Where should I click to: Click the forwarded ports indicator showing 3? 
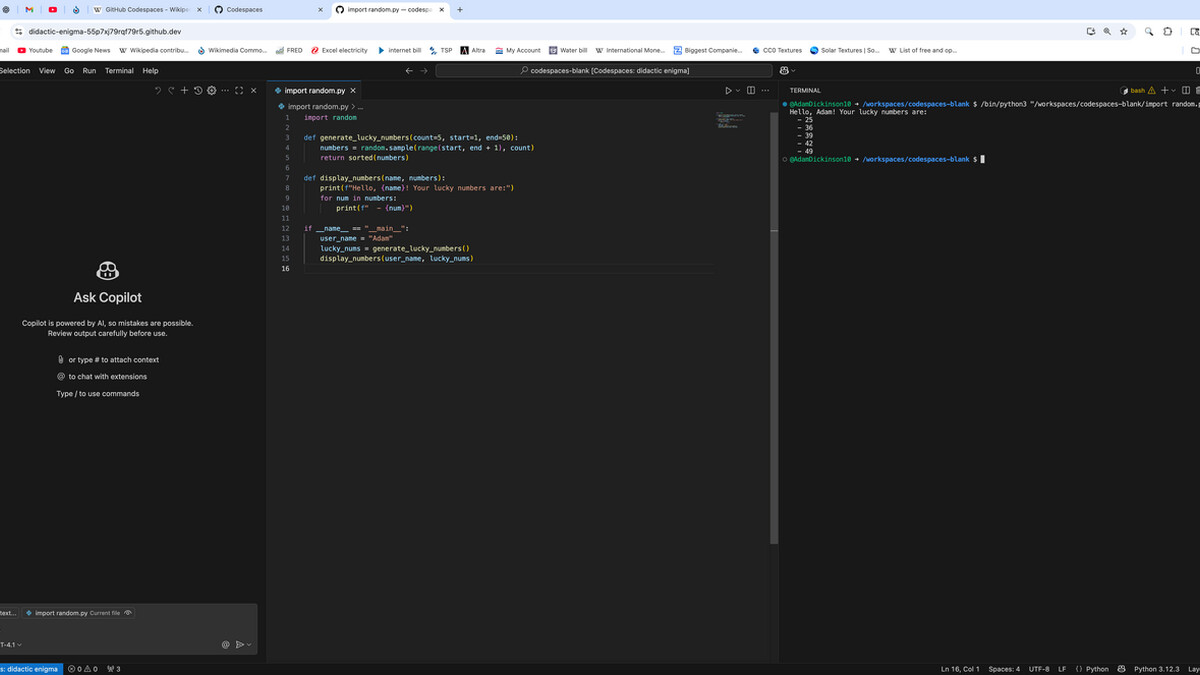click(x=113, y=669)
